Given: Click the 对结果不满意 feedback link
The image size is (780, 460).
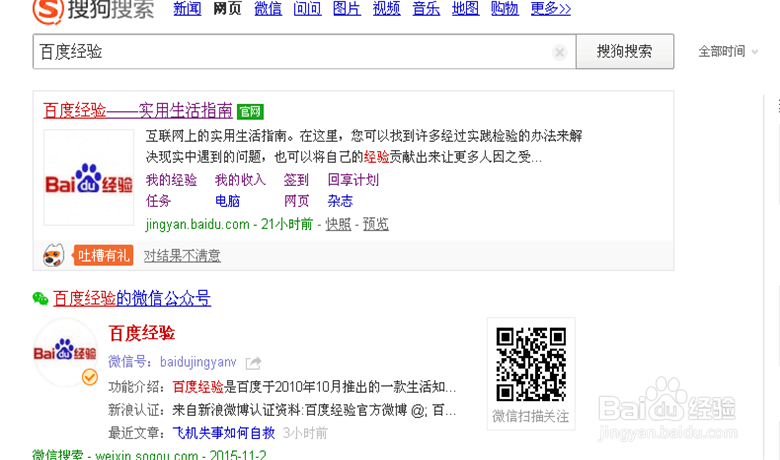Looking at the screenshot, I should point(182,256).
